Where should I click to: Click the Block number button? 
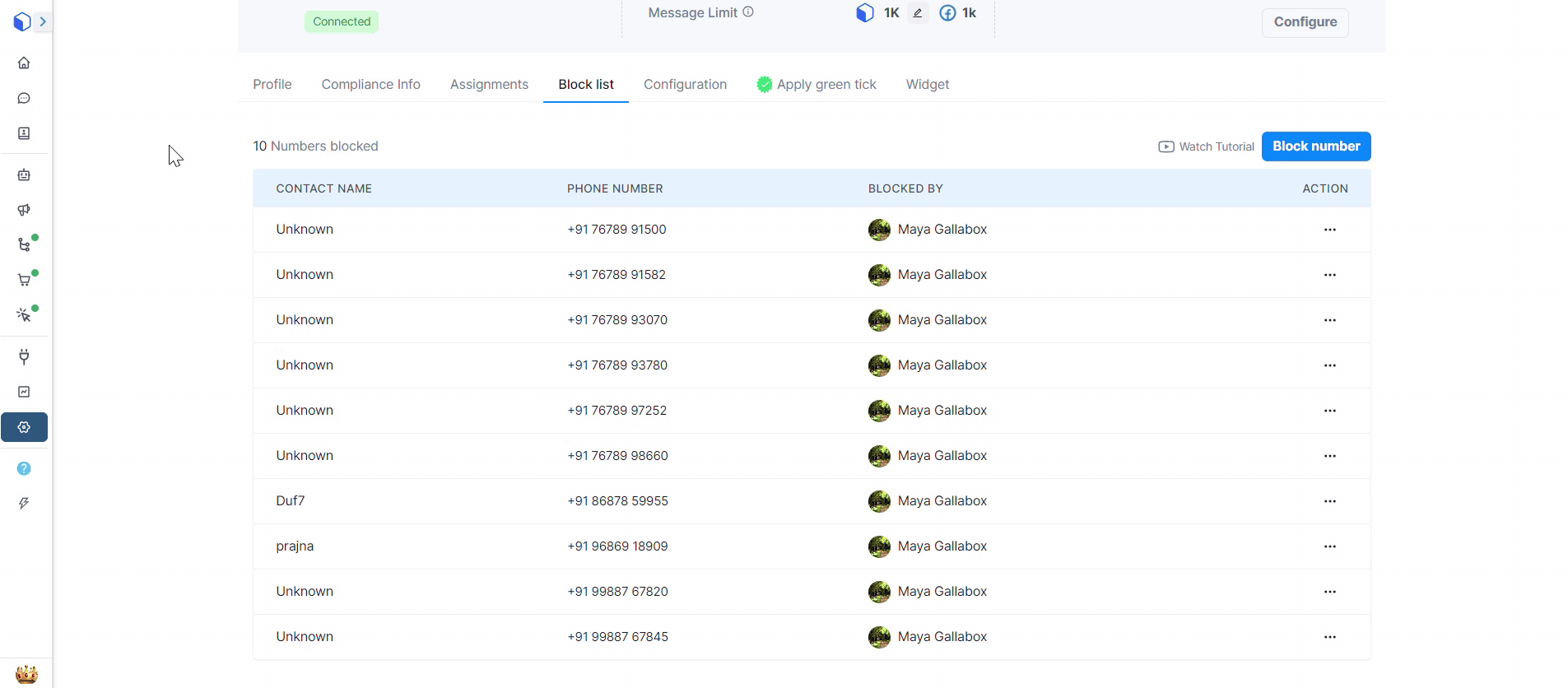point(1315,146)
